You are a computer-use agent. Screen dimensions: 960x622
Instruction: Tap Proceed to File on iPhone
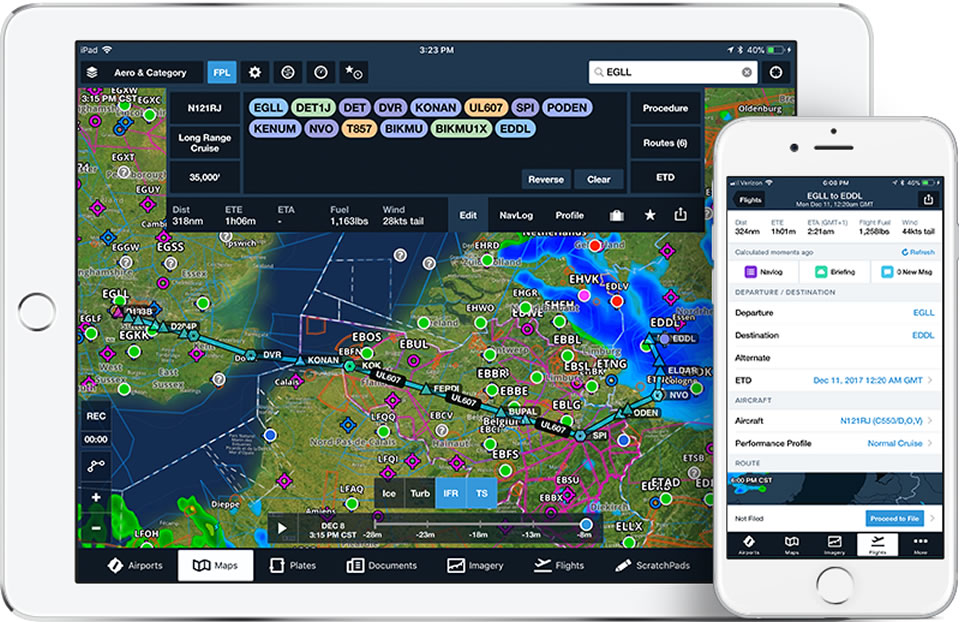(x=894, y=519)
